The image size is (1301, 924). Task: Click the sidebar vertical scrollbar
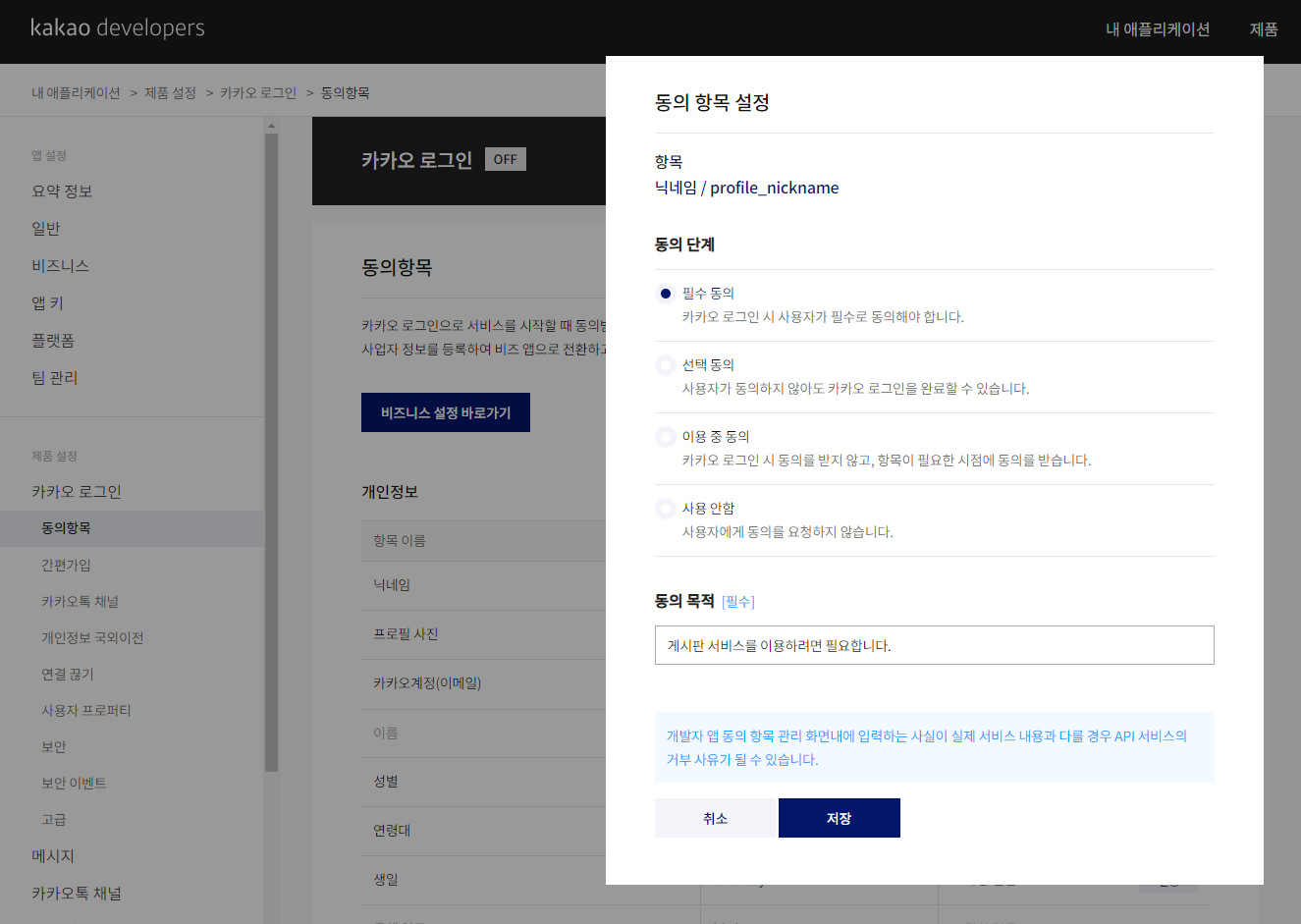click(x=272, y=452)
